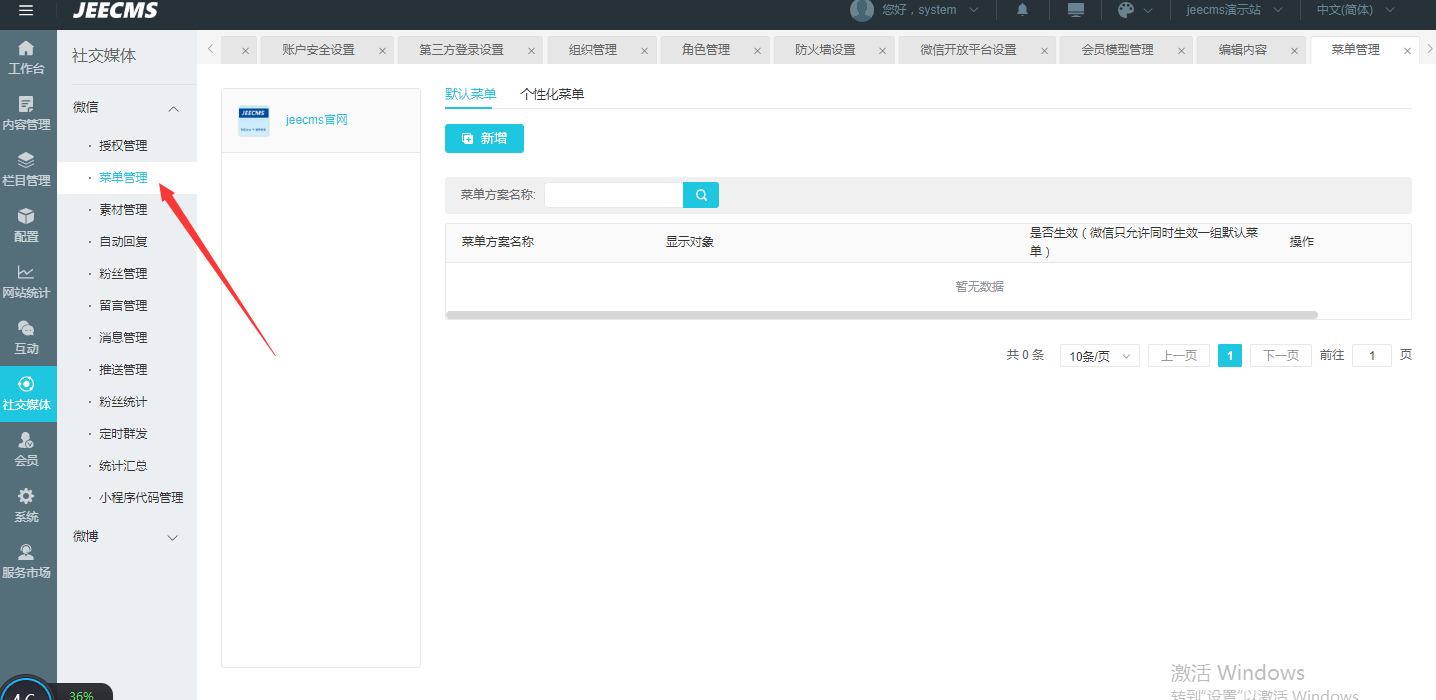
Task: Click the monitor display icon in header
Action: click(1076, 10)
